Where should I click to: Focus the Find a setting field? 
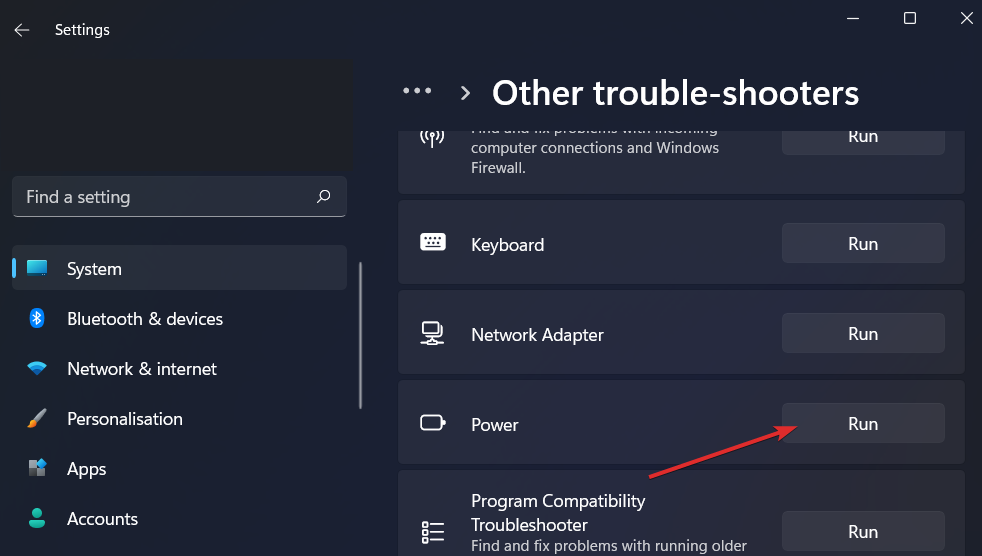coord(179,197)
